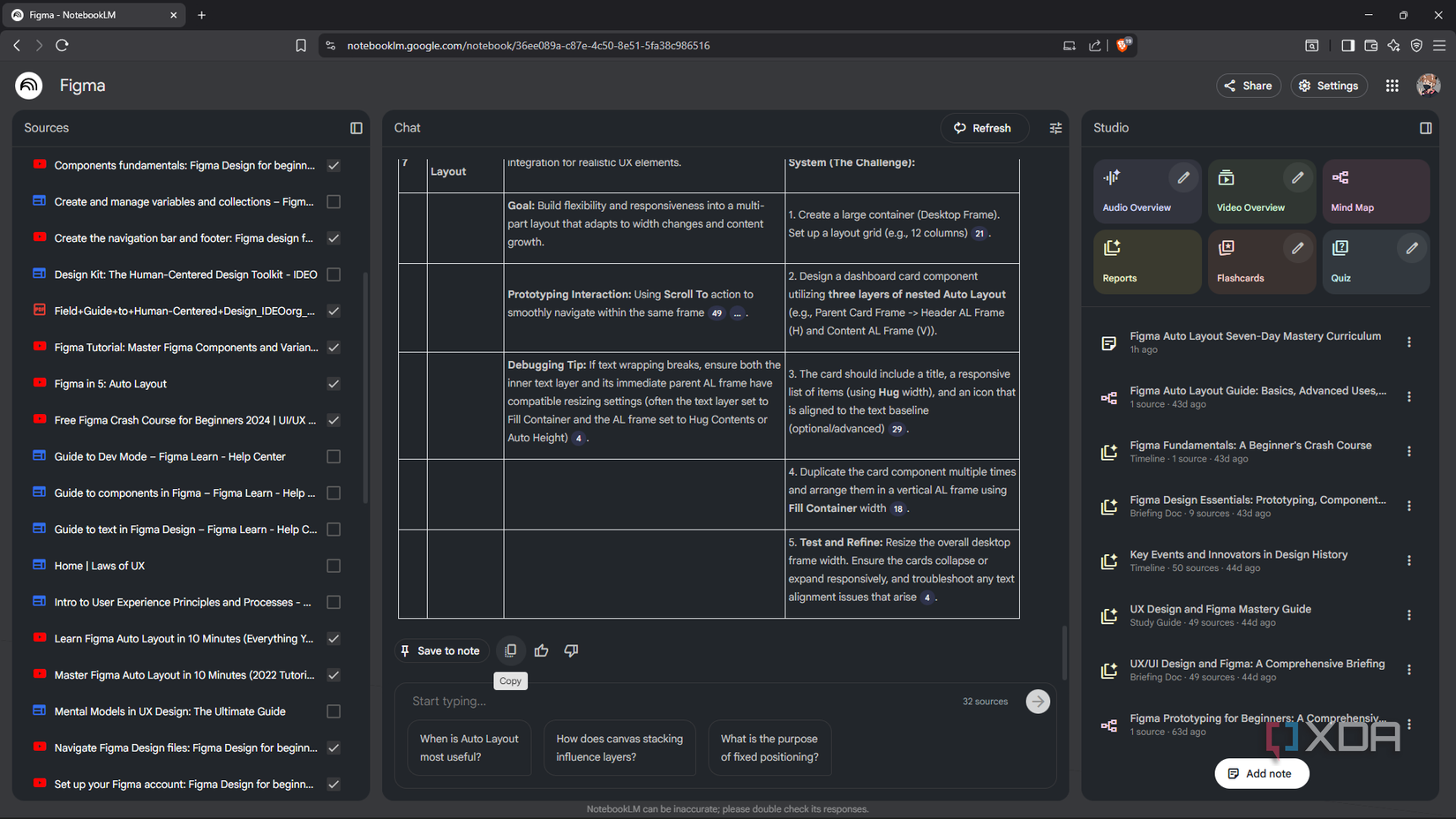1456x819 pixels.
Task: Open chat configuration sliders icon
Action: coord(1055,128)
